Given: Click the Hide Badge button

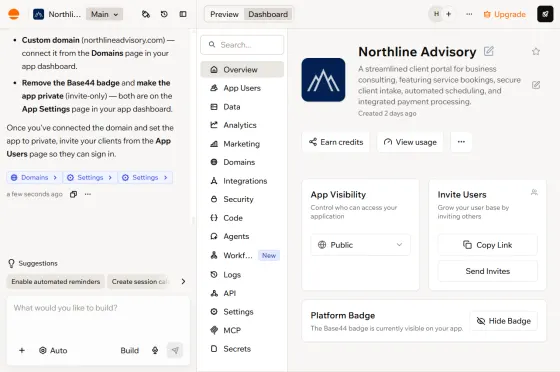Looking at the screenshot, I should pyautogui.click(x=504, y=321).
